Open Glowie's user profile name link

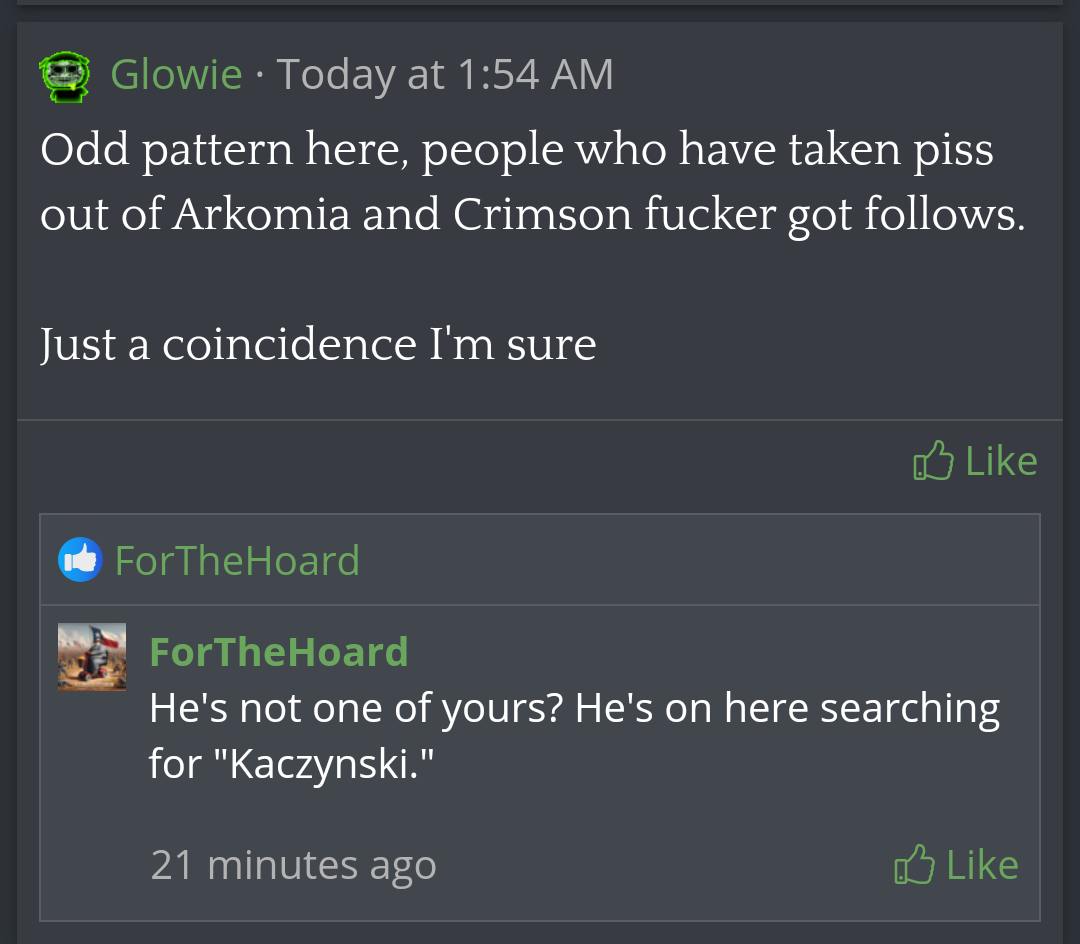[176, 75]
